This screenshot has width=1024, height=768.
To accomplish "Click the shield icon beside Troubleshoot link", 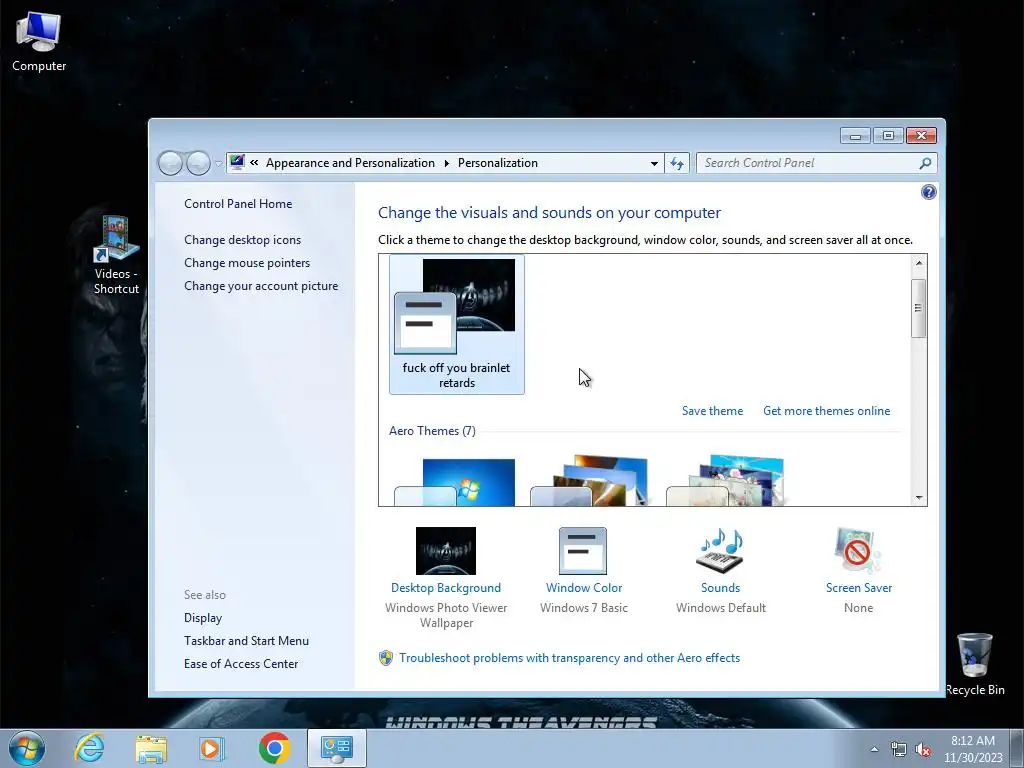I will [x=386, y=658].
